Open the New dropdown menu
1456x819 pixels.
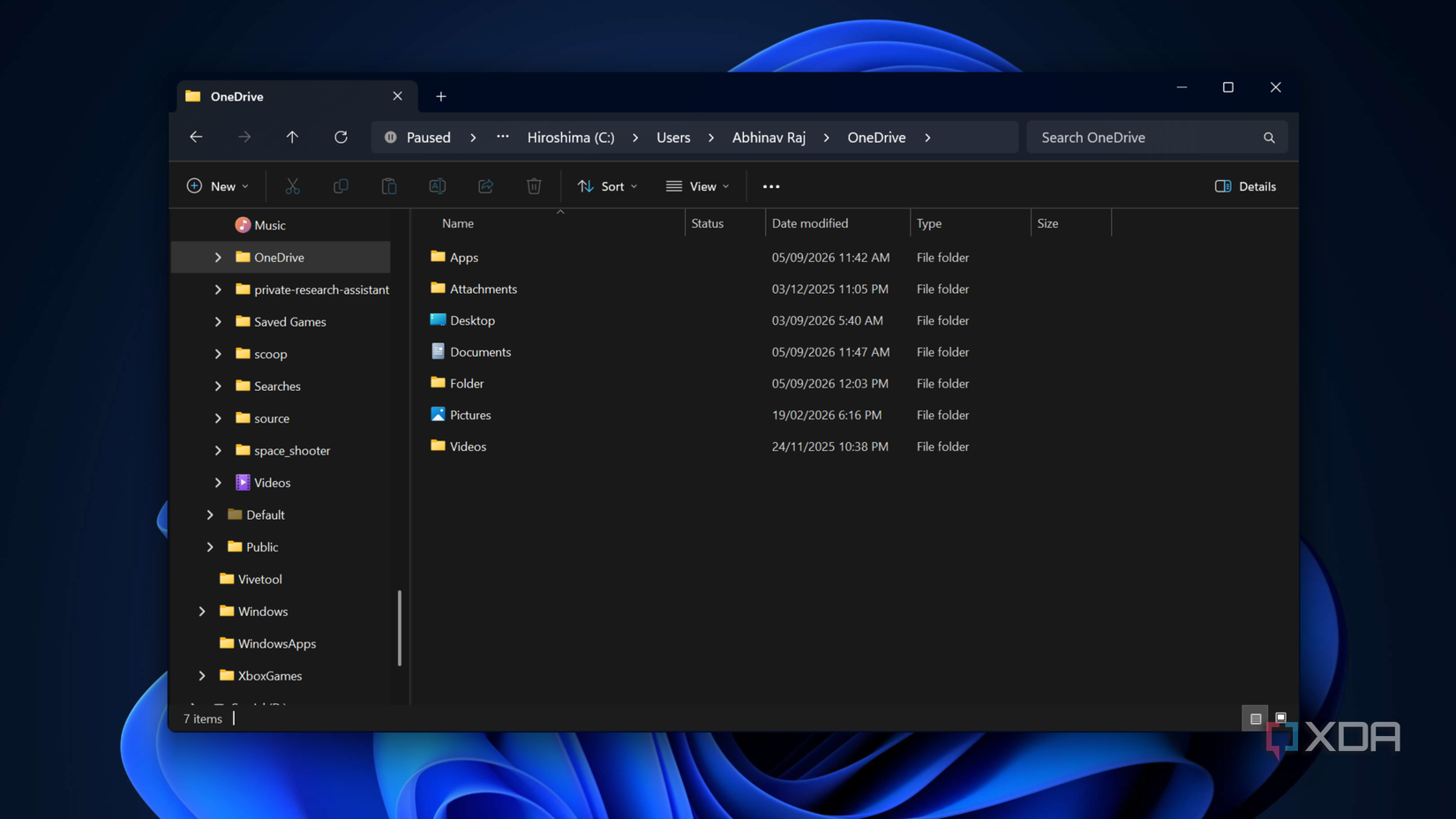pyautogui.click(x=218, y=186)
